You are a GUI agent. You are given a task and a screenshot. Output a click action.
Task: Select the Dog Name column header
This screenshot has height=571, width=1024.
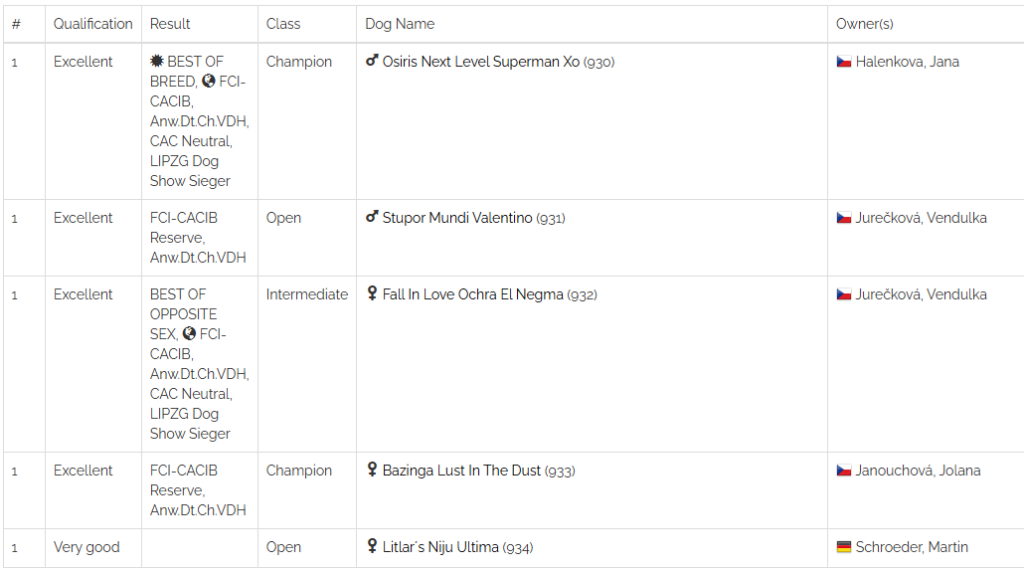click(x=400, y=24)
